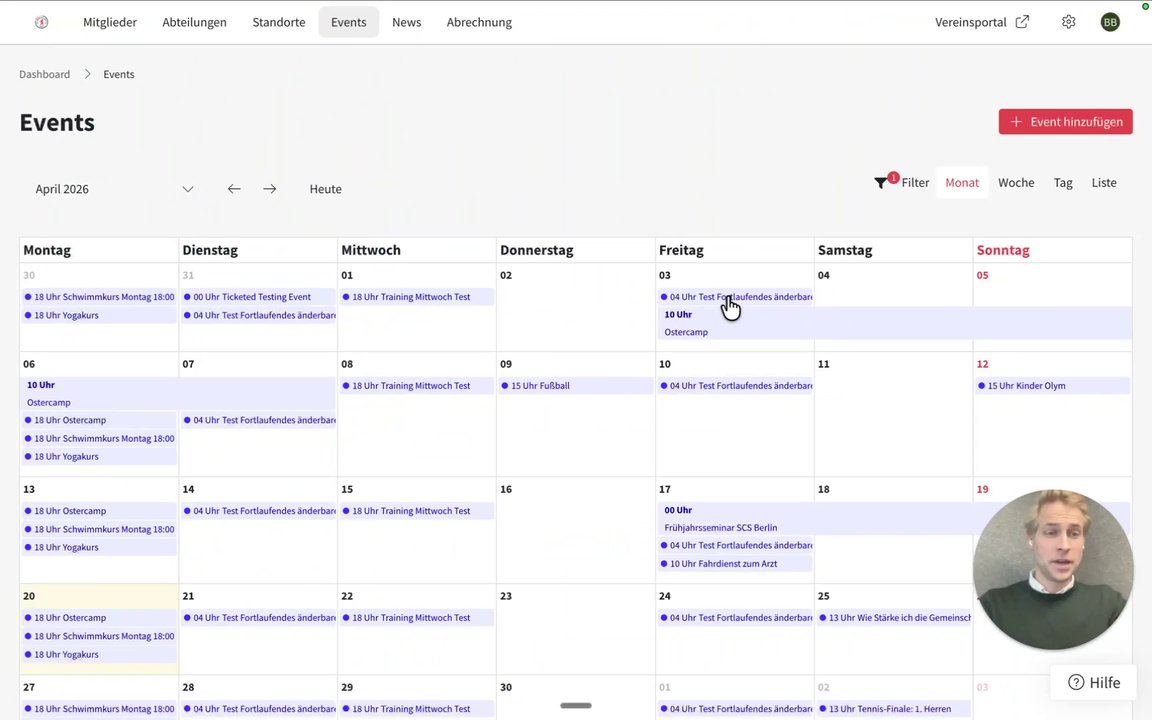The image size is (1152, 720).
Task: Open the Mitglieder menu
Action: tap(110, 22)
